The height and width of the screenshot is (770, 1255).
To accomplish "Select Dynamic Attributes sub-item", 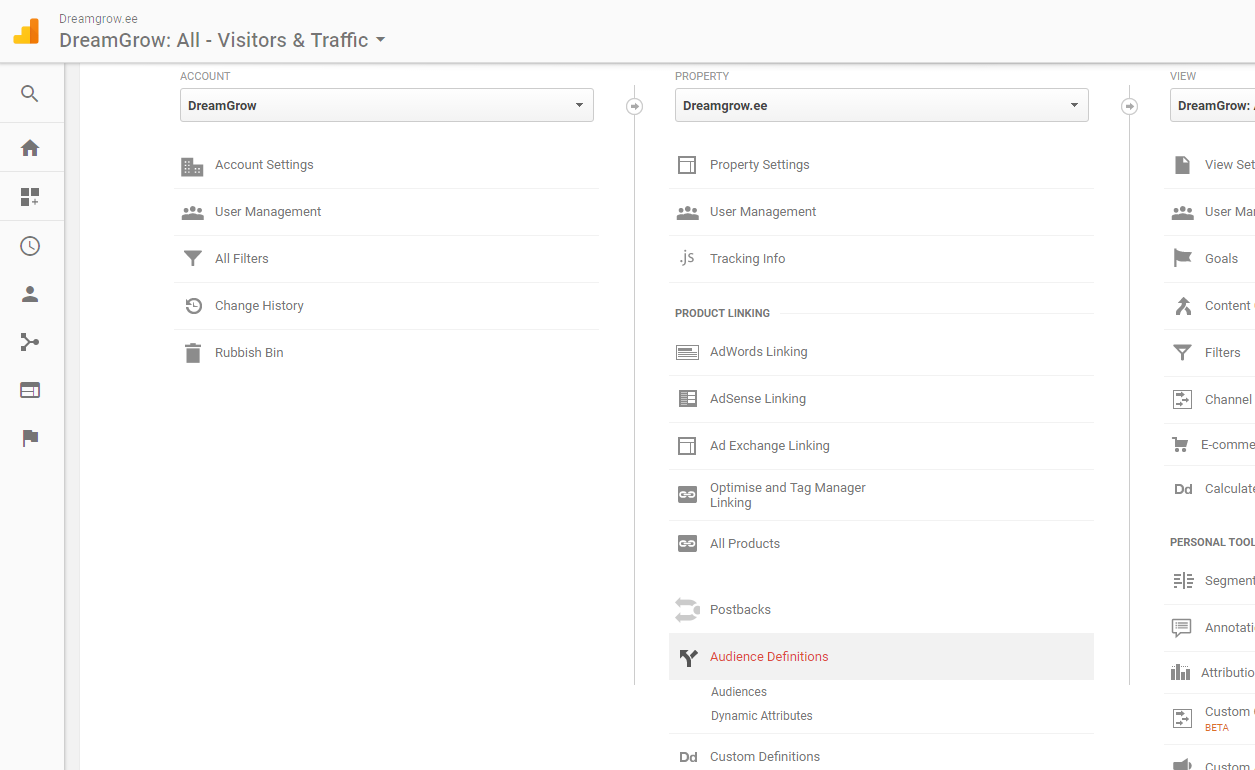I will [761, 716].
